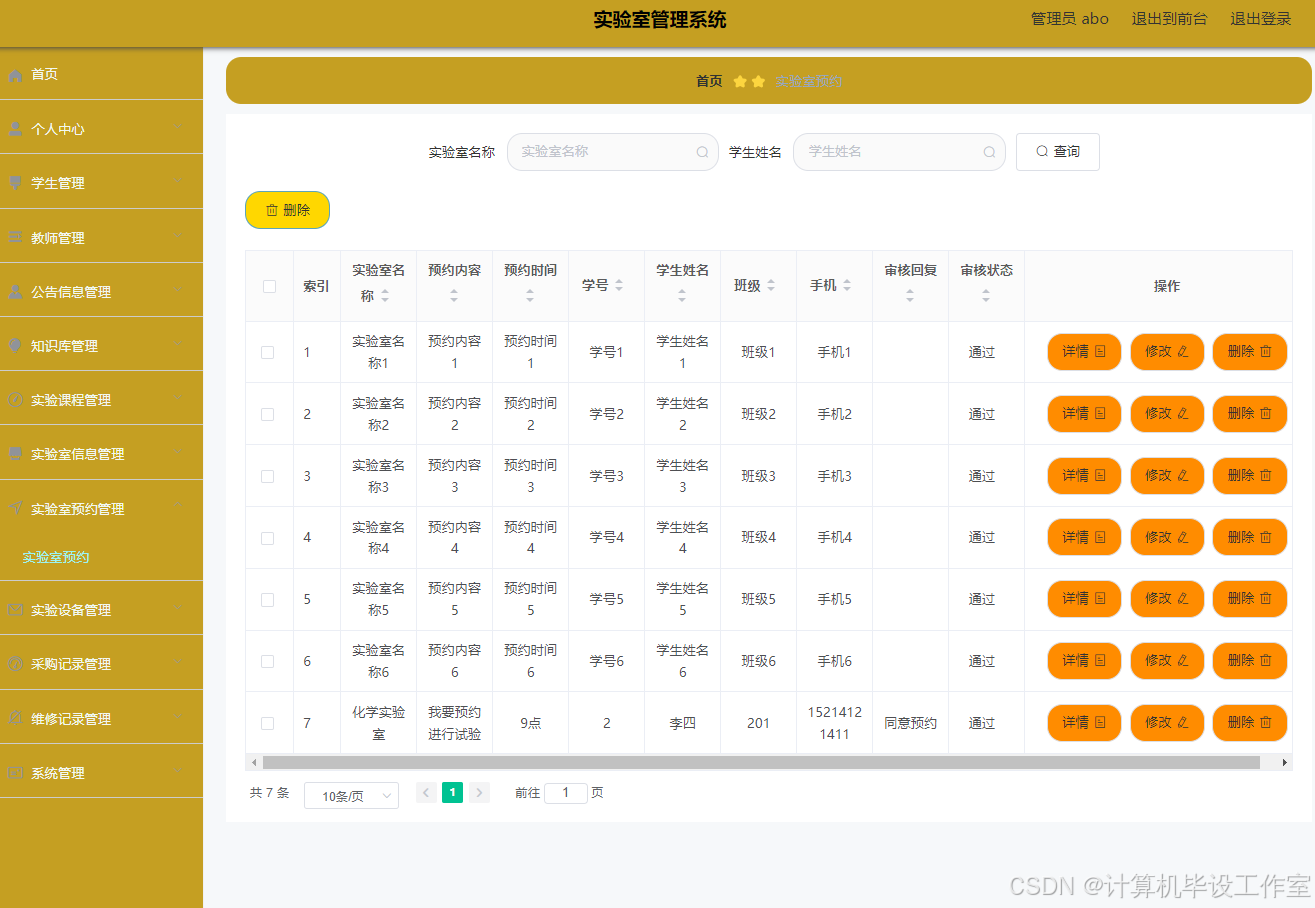The height and width of the screenshot is (908, 1315).
Task: Check the checkbox for 化学实验室 row
Action: (x=268, y=722)
